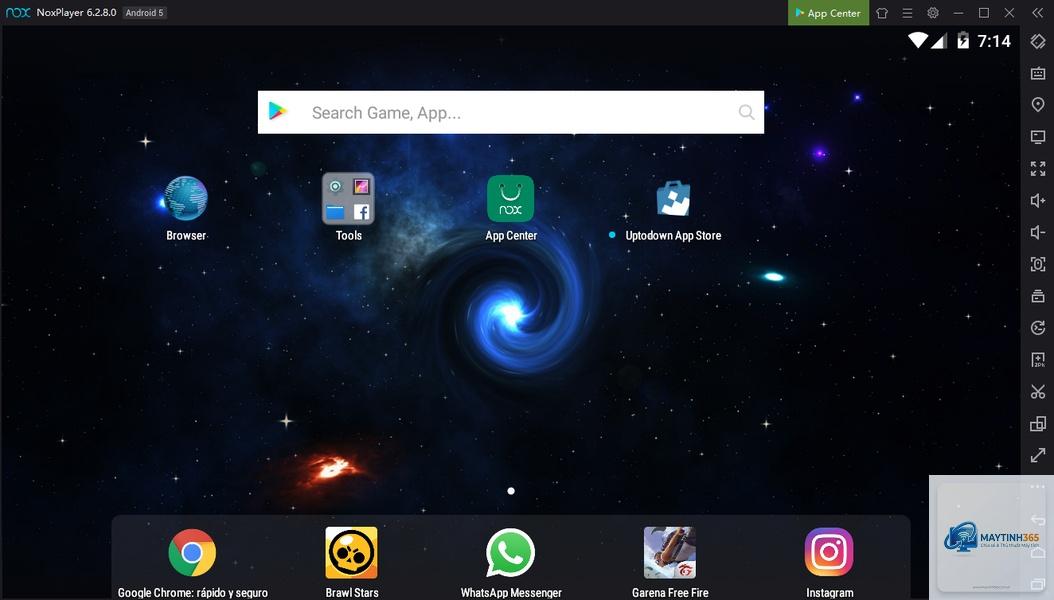Toggle fullscreen mode in the sidebar

[1038, 169]
